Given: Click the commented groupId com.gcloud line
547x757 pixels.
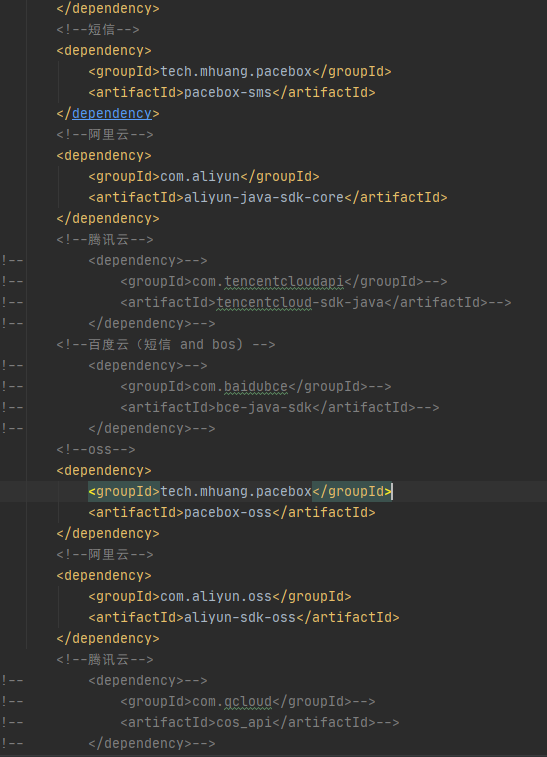Looking at the screenshot, I should (x=248, y=701).
